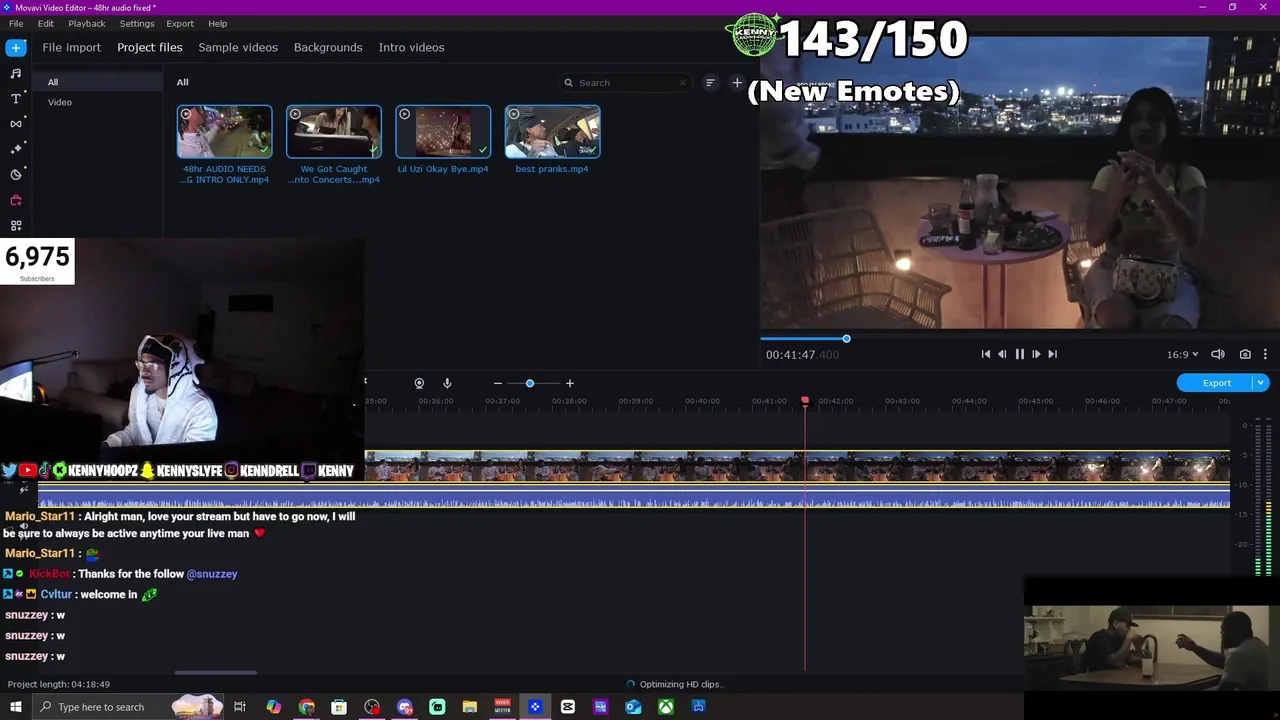The image size is (1280, 720).
Task: Open the Titles text tool
Action: pyautogui.click(x=16, y=98)
